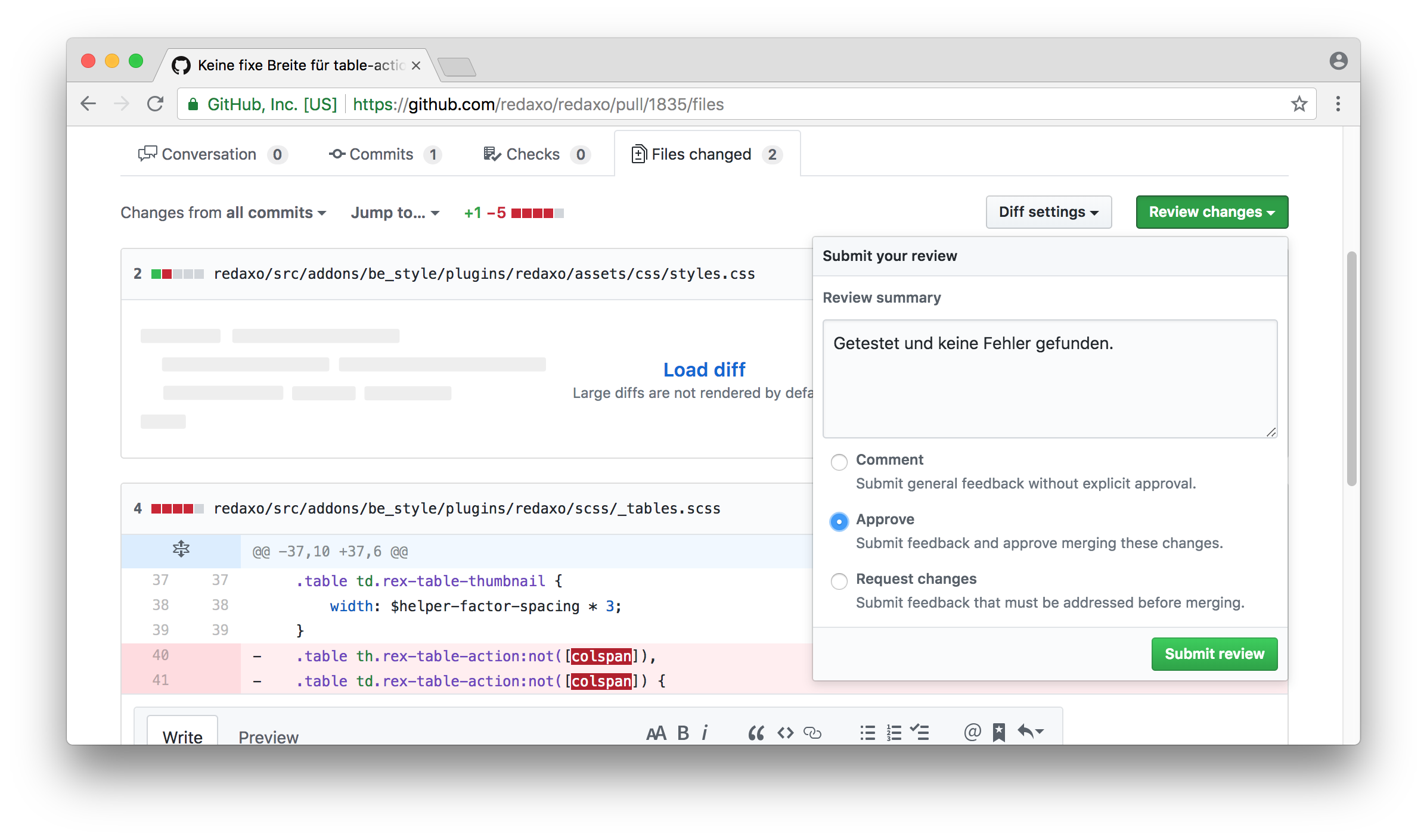Insert code using the code brackets icon
This screenshot has height=840, width=1427.
(785, 732)
